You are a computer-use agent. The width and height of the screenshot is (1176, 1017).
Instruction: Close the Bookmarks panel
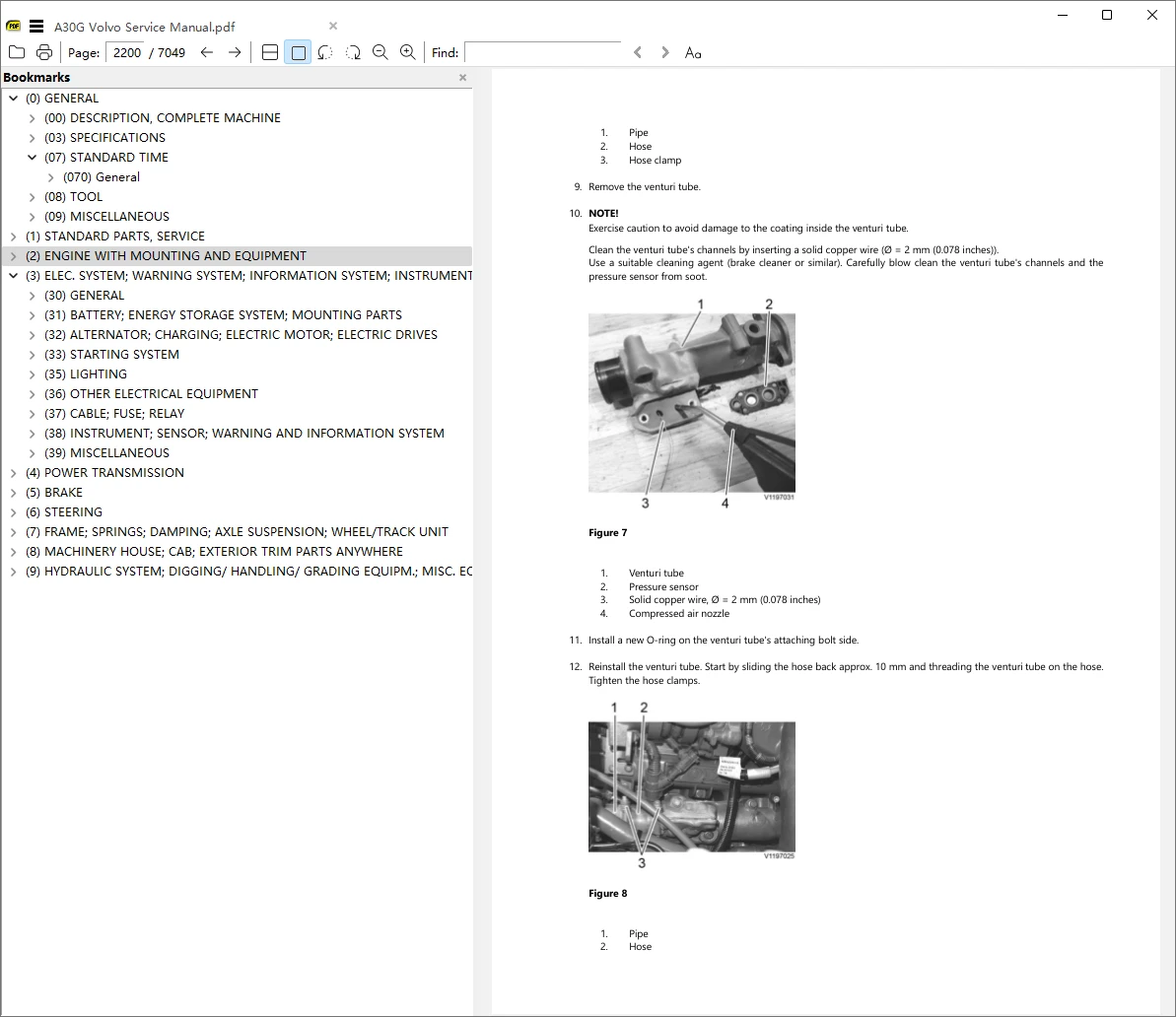(462, 78)
